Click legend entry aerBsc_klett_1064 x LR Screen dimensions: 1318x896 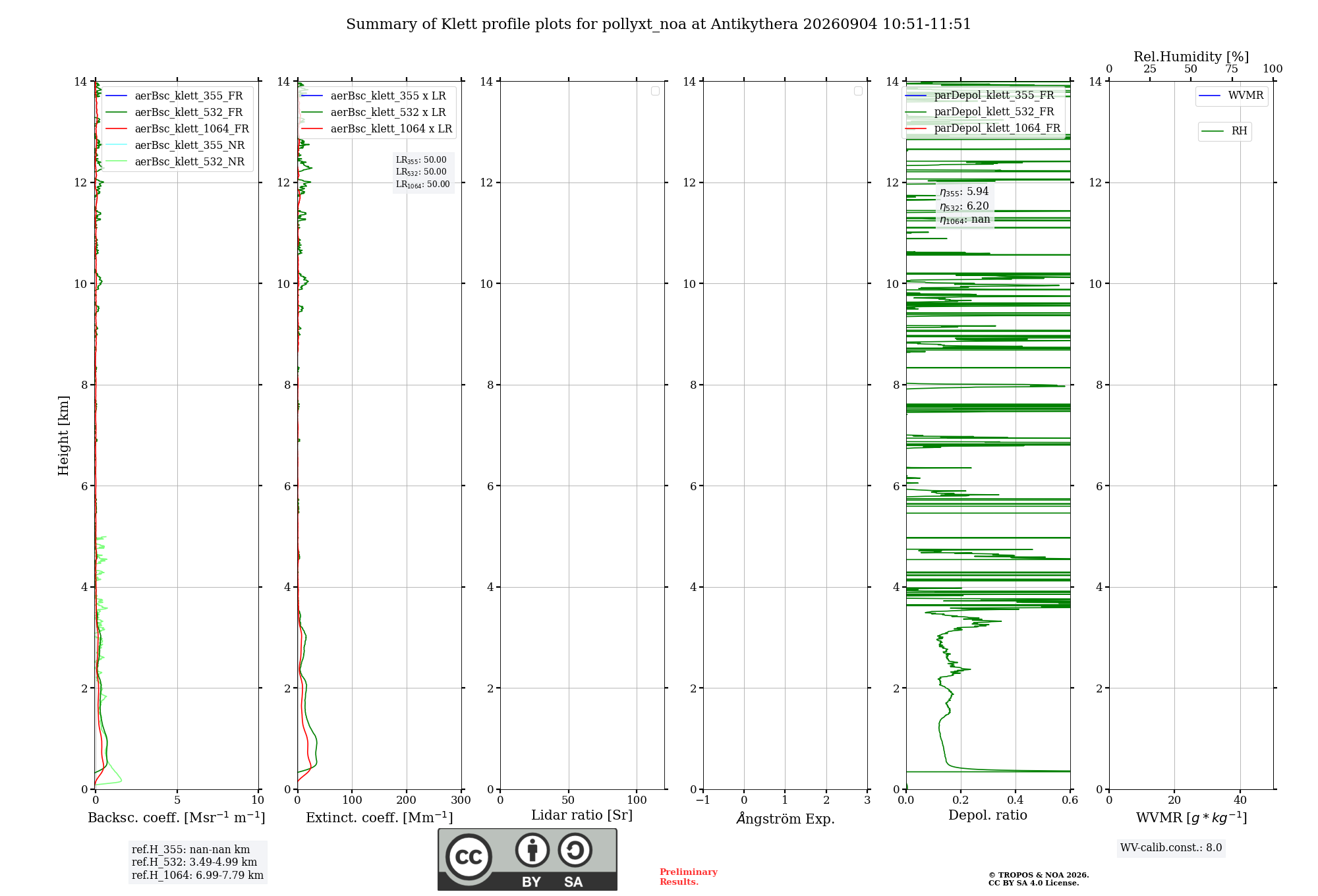pyautogui.click(x=391, y=129)
